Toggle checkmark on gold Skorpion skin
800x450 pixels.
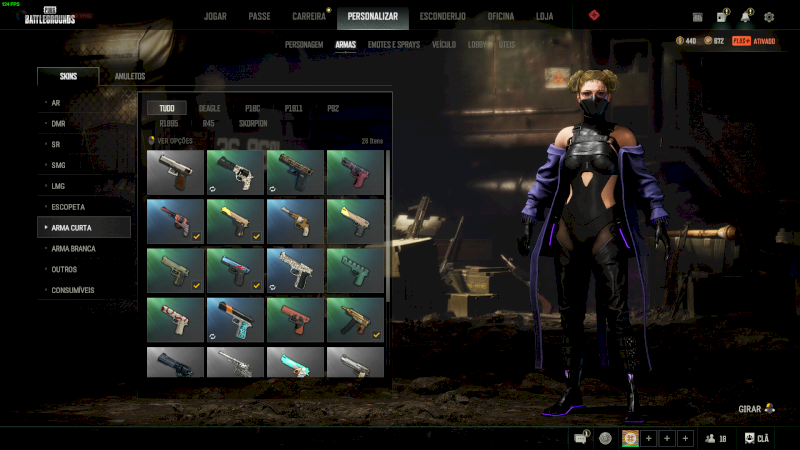click(x=377, y=335)
